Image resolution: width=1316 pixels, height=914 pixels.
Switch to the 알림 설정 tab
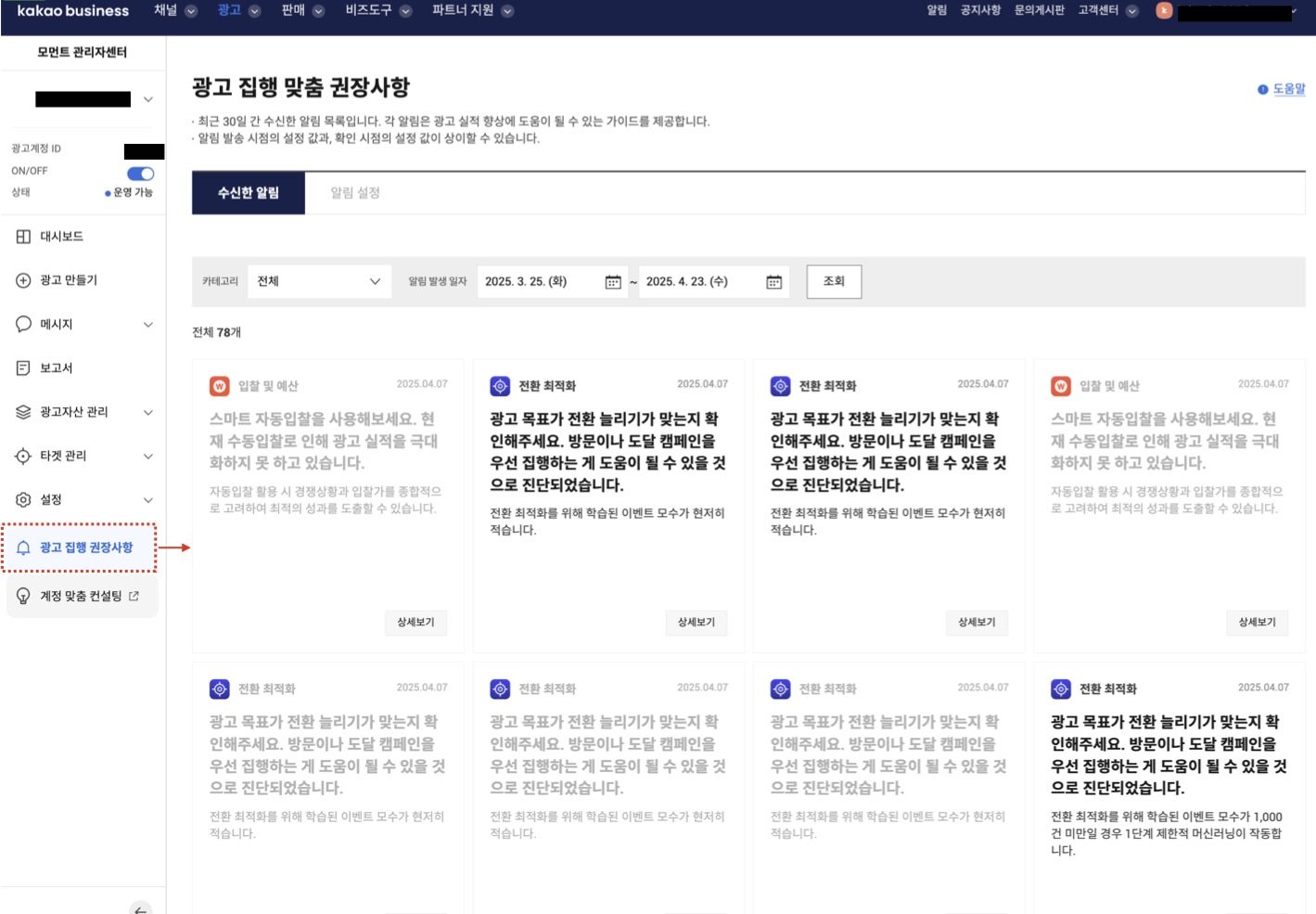tap(355, 193)
